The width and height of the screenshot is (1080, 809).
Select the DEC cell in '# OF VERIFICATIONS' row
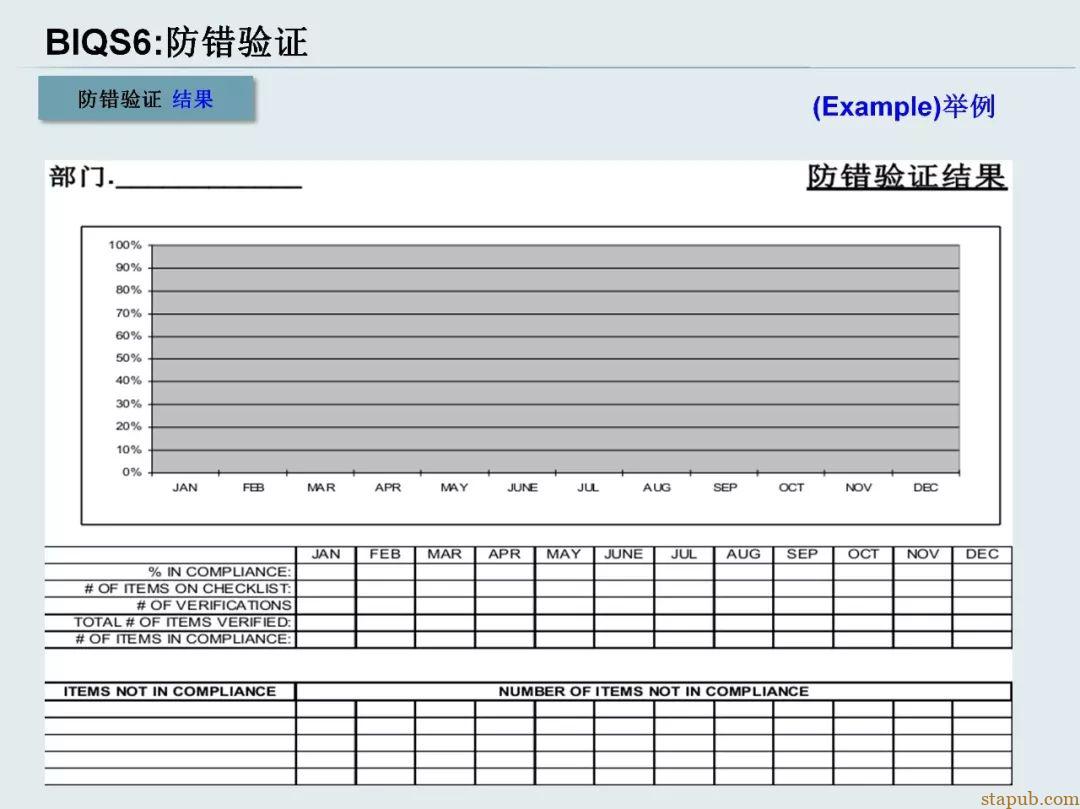(982, 605)
